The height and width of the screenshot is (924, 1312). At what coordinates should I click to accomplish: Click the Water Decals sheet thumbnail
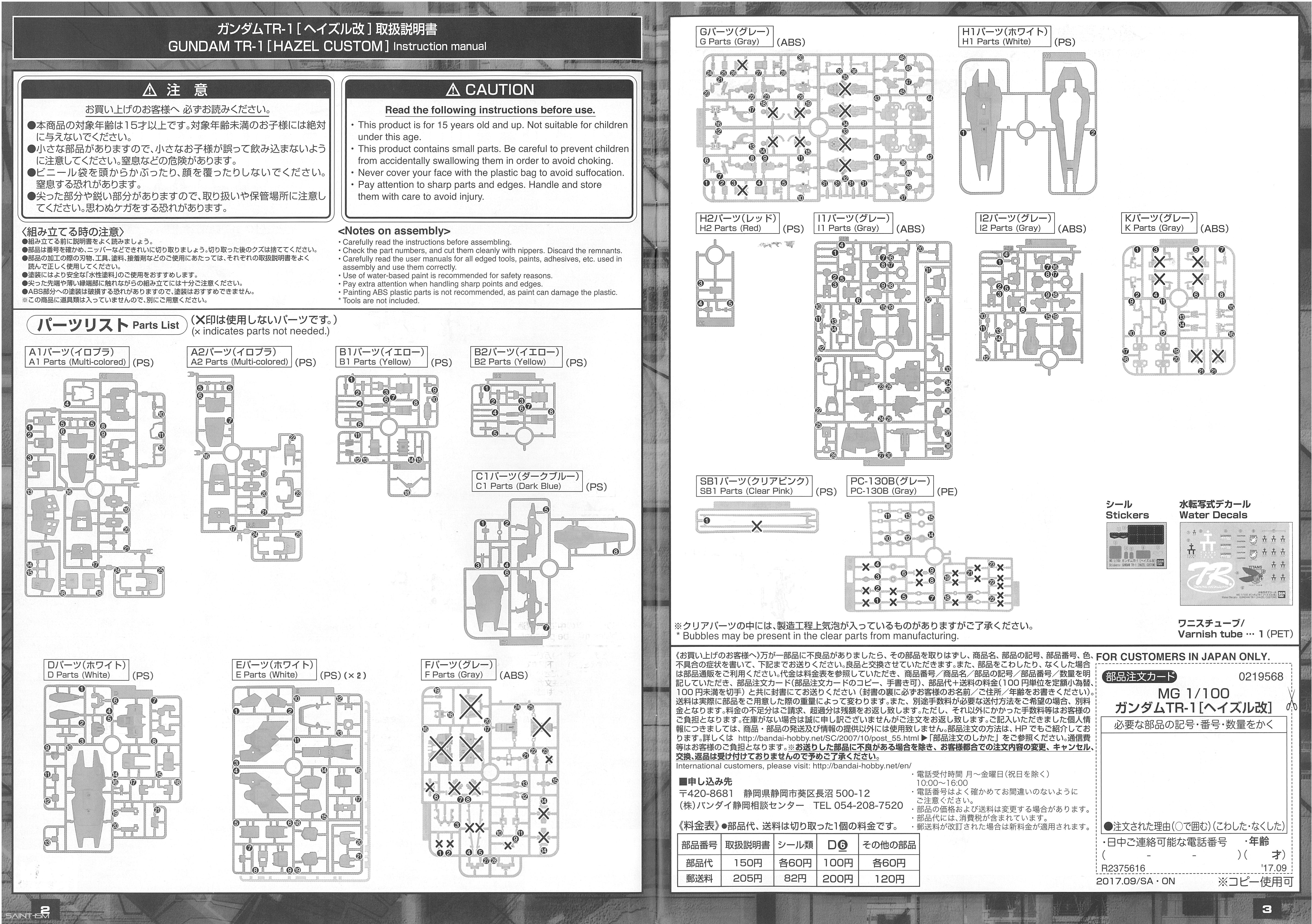[1236, 564]
